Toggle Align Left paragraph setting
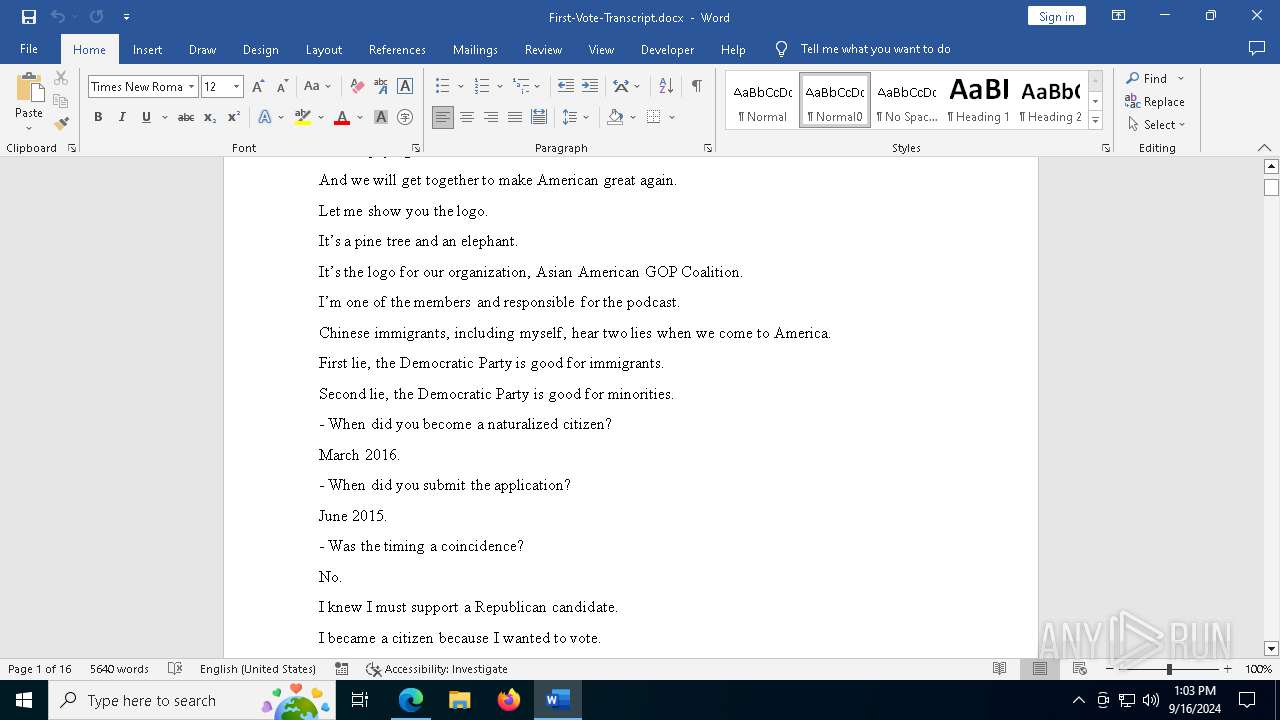This screenshot has height=720, width=1280. click(443, 117)
